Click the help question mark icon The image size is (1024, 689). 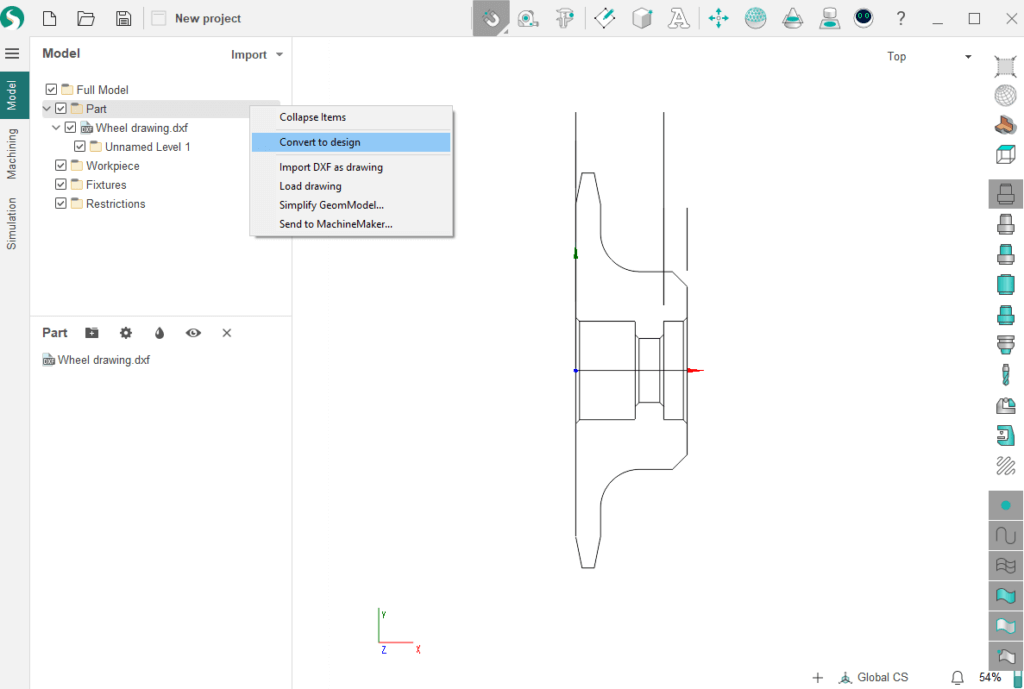pyautogui.click(x=901, y=18)
